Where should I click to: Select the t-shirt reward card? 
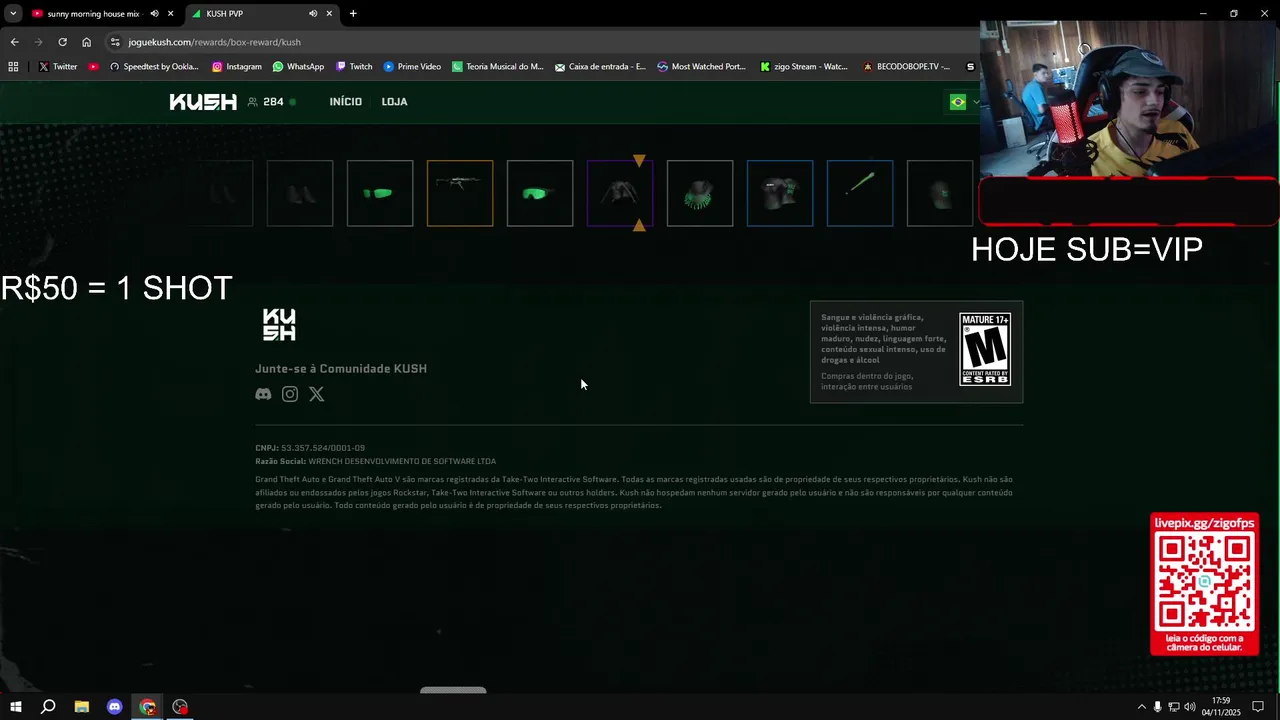[780, 193]
